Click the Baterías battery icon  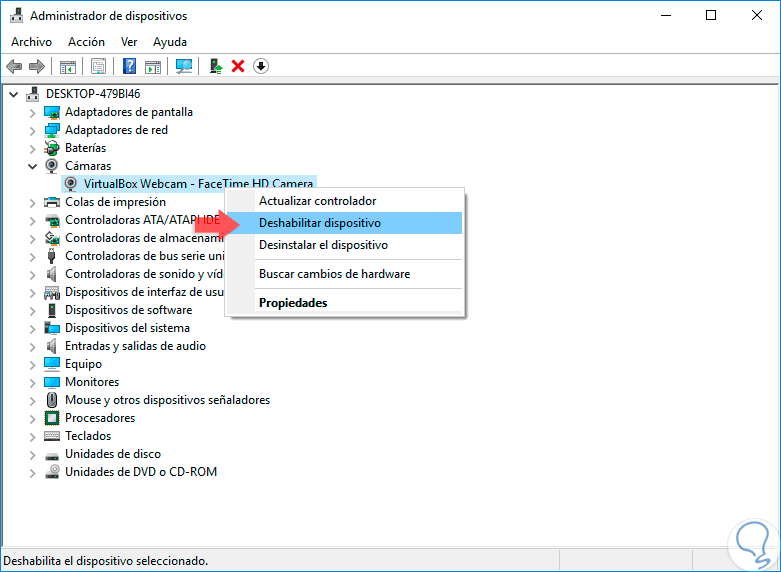click(52, 148)
